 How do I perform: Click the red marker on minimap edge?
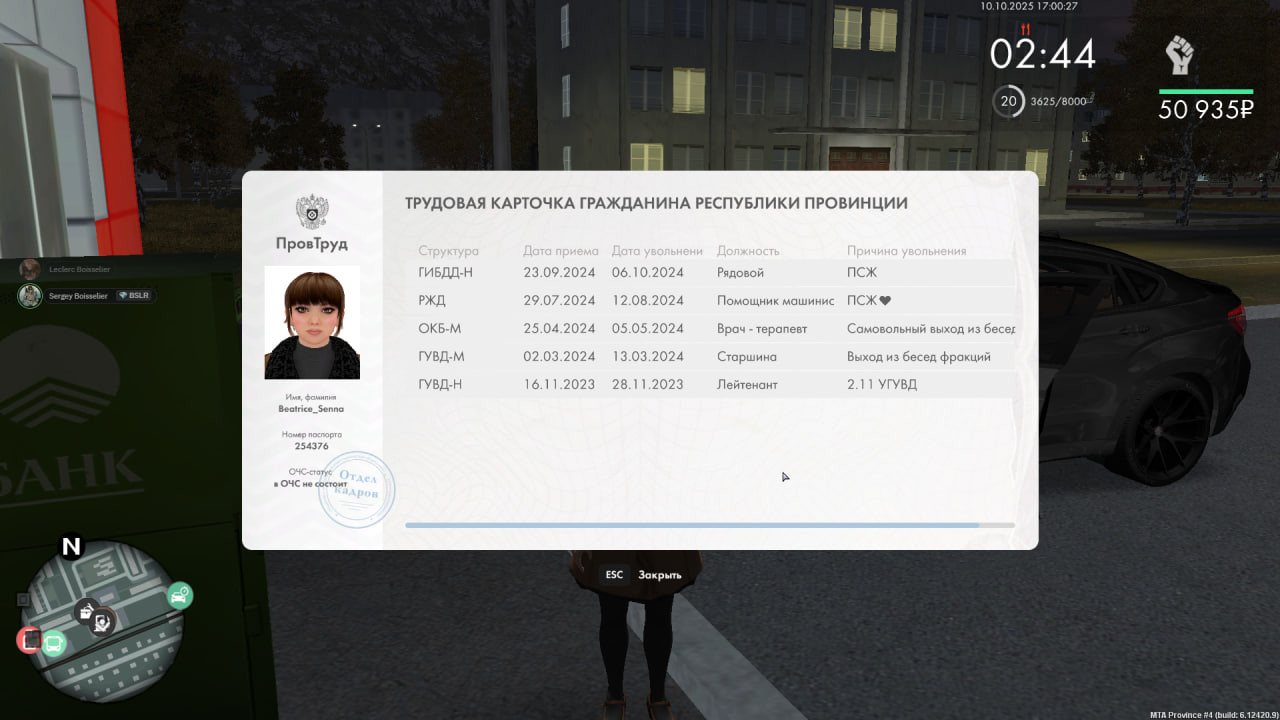[29, 640]
